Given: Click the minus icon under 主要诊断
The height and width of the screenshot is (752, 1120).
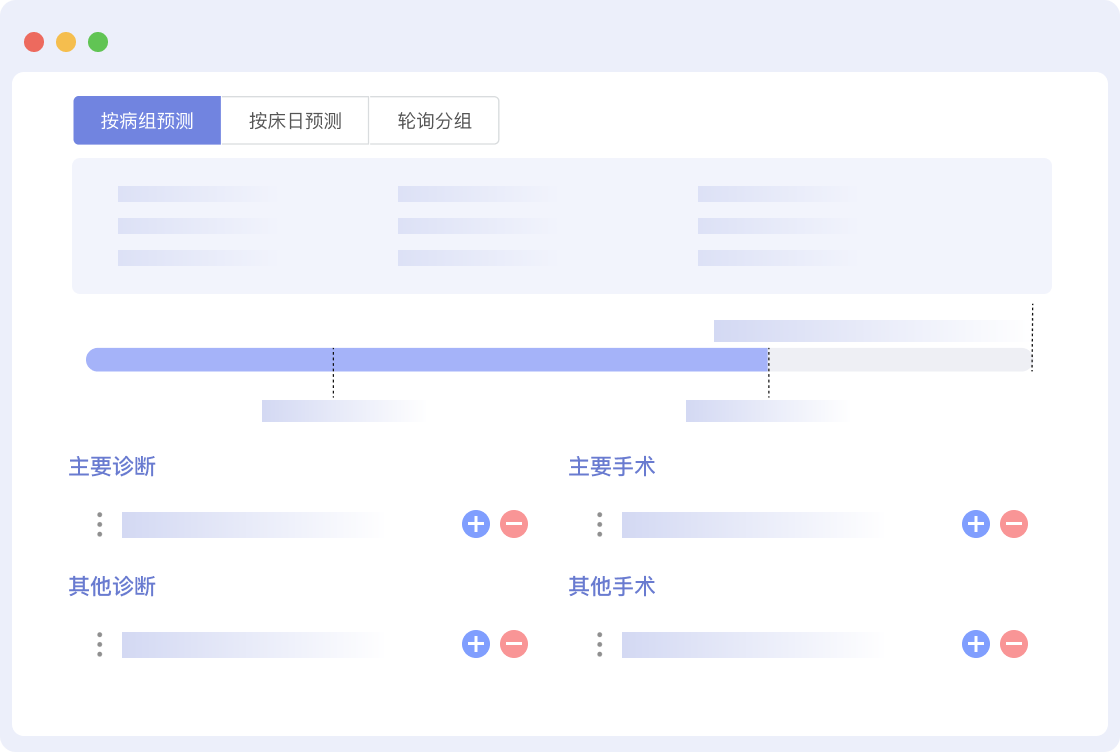Looking at the screenshot, I should (x=514, y=524).
